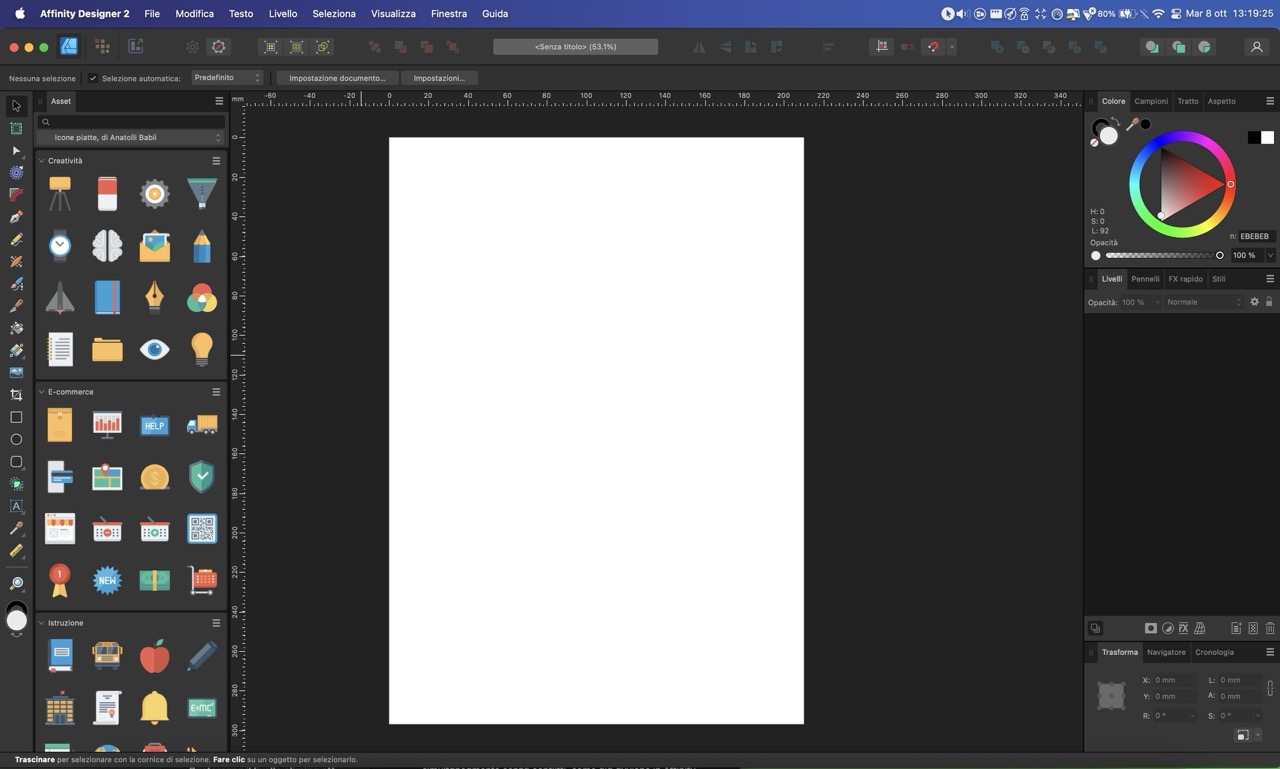This screenshot has width=1280, height=769.
Task: Click the layer effects FX icon
Action: coord(1183,628)
